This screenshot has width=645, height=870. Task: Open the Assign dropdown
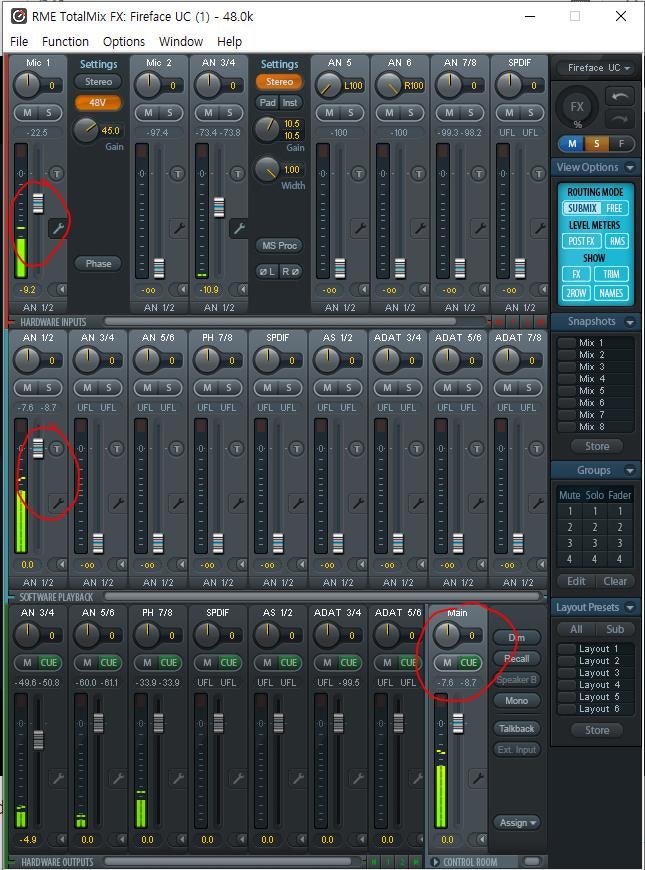tap(517, 823)
